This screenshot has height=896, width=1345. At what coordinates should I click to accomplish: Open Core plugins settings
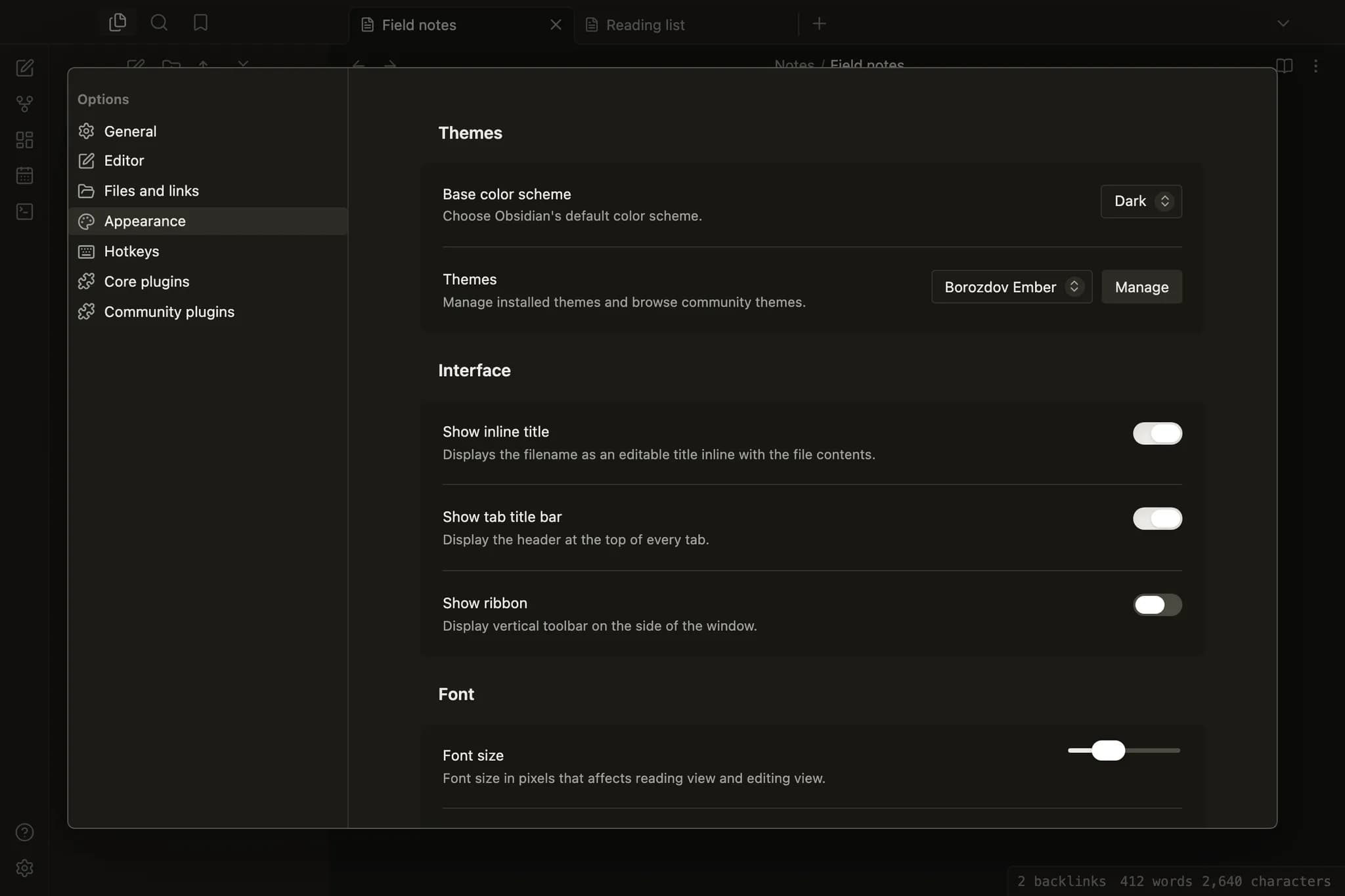[x=208, y=282]
